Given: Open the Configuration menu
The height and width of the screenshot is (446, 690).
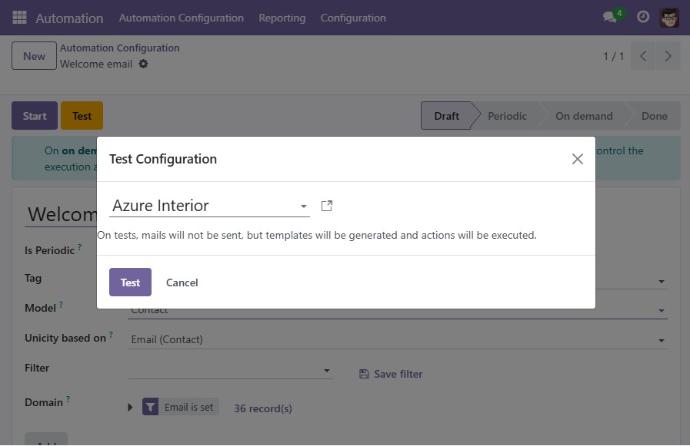Looking at the screenshot, I should [353, 18].
